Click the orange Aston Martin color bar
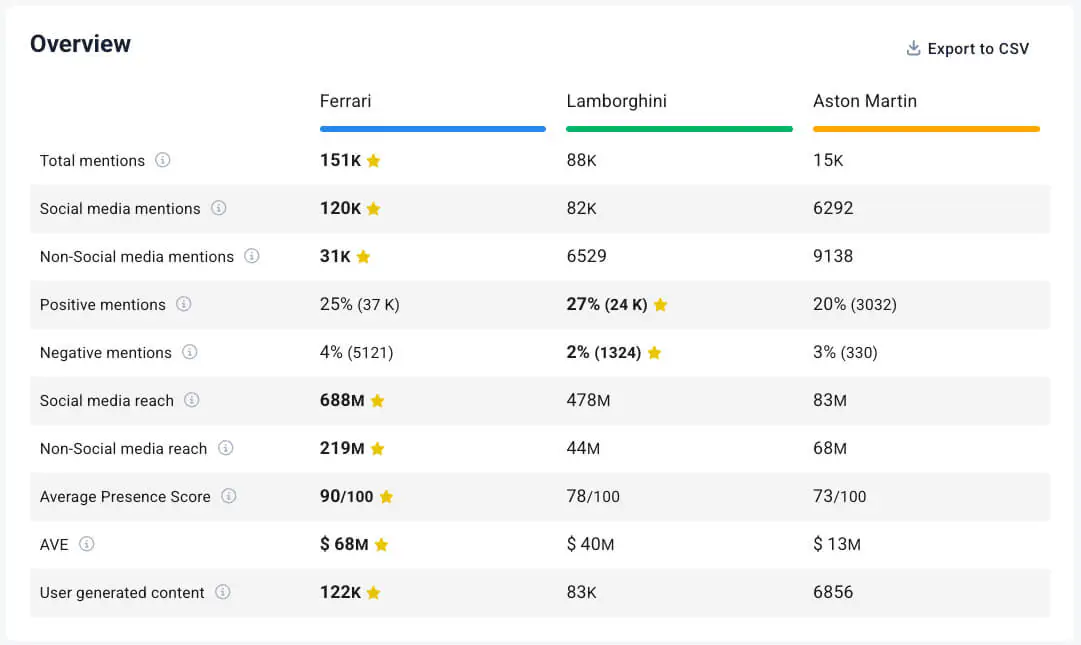The image size is (1081, 645). 926,129
